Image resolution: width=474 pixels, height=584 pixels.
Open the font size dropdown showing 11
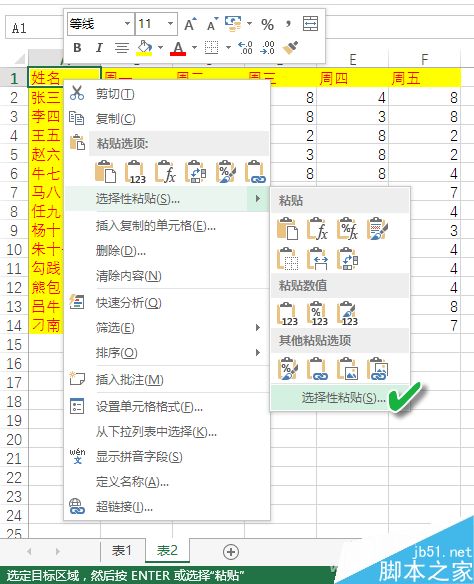point(171,24)
